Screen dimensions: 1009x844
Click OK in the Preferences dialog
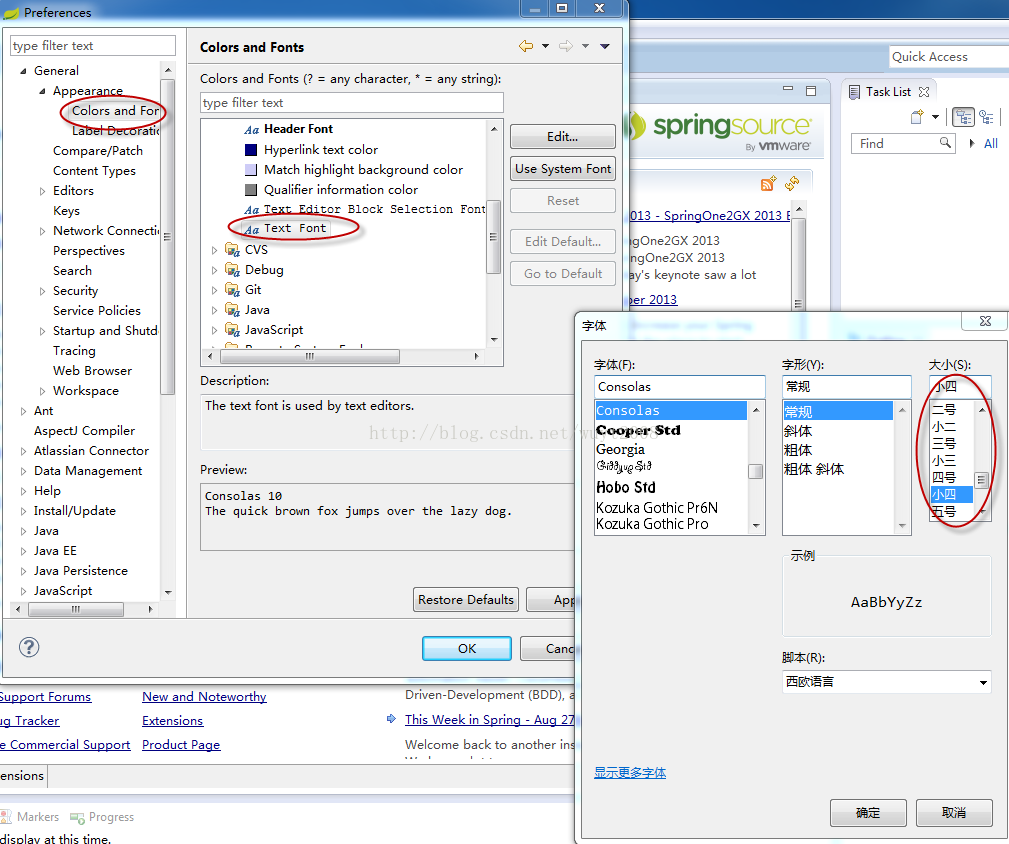coord(467,648)
